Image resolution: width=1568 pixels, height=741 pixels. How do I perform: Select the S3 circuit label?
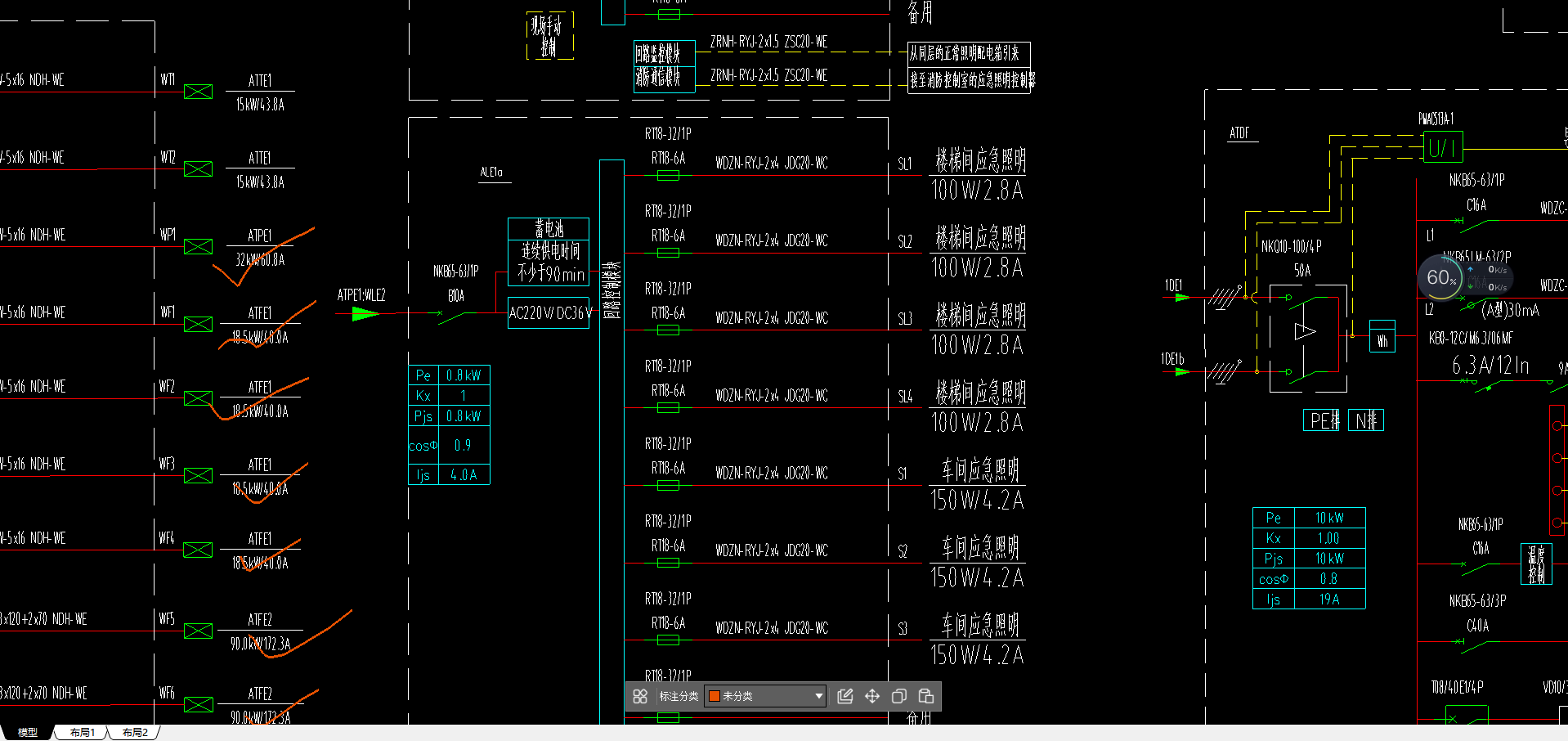(903, 629)
